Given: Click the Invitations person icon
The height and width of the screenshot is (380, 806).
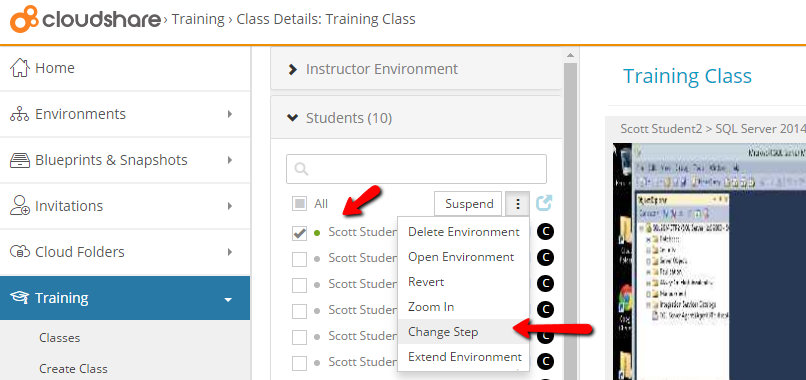Looking at the screenshot, I should coord(20,206).
